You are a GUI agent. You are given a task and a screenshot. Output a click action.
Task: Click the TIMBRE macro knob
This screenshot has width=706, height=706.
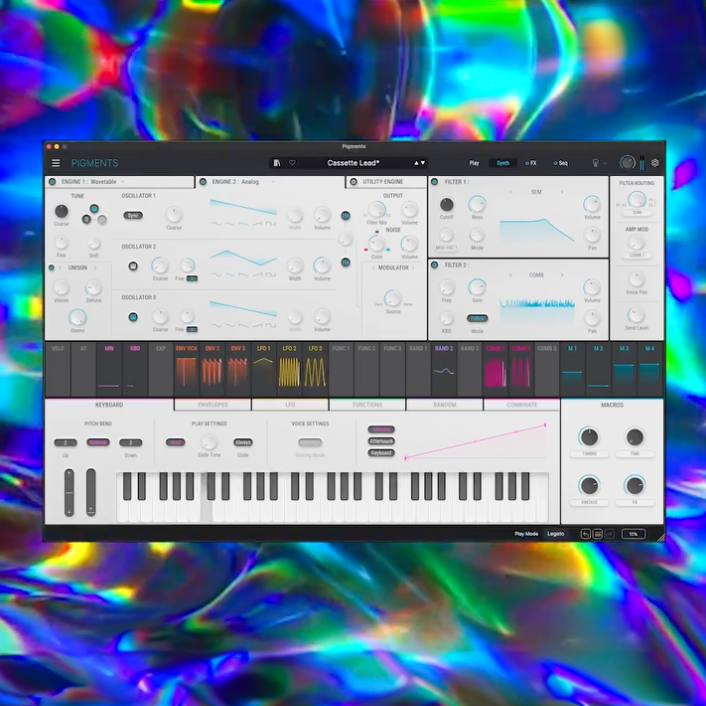(x=589, y=437)
